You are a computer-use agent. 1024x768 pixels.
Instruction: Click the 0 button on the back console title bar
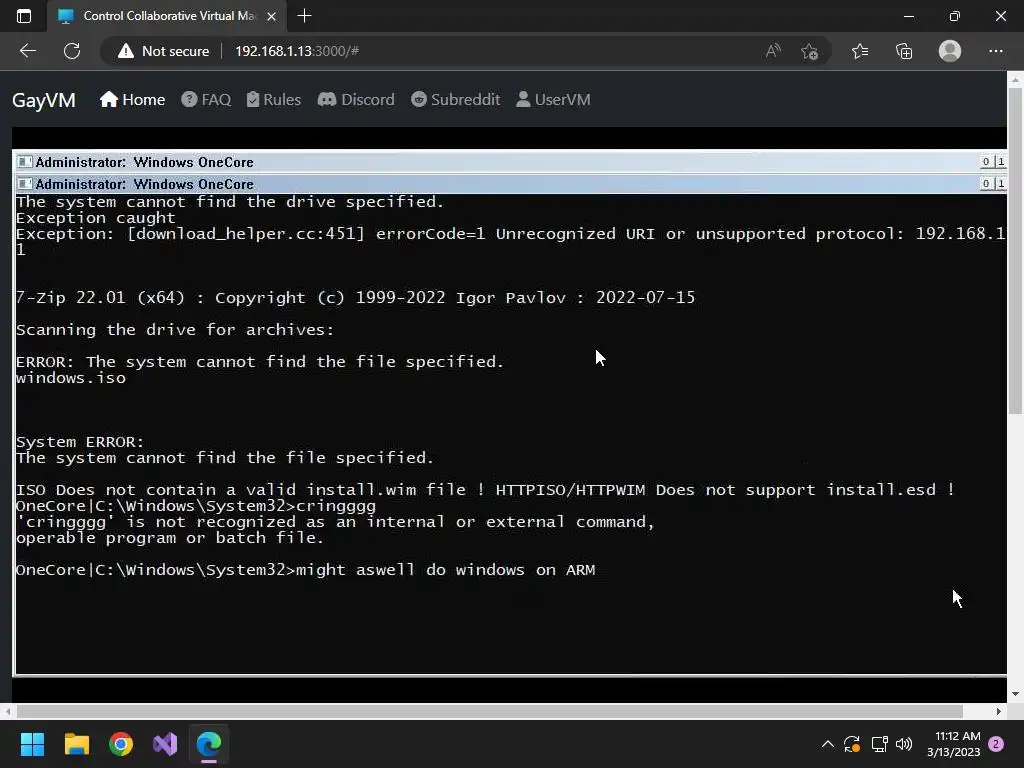click(986, 162)
